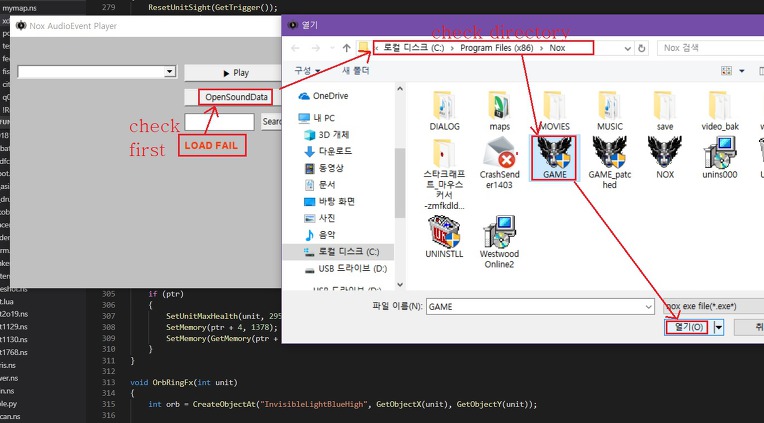Go to OneDrive in the sidebar
Viewport: 764px width, 423px height.
(324, 96)
